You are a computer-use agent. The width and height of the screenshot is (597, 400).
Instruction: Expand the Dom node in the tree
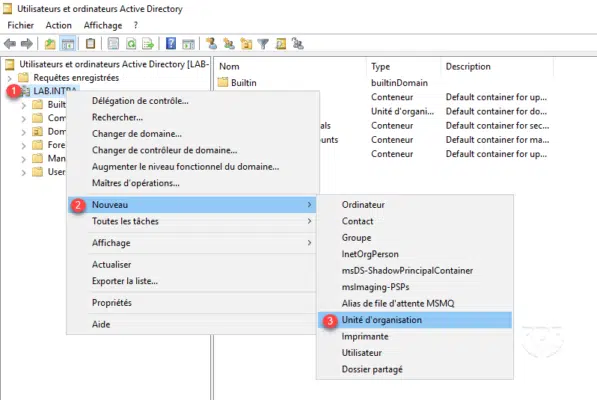tap(24, 132)
